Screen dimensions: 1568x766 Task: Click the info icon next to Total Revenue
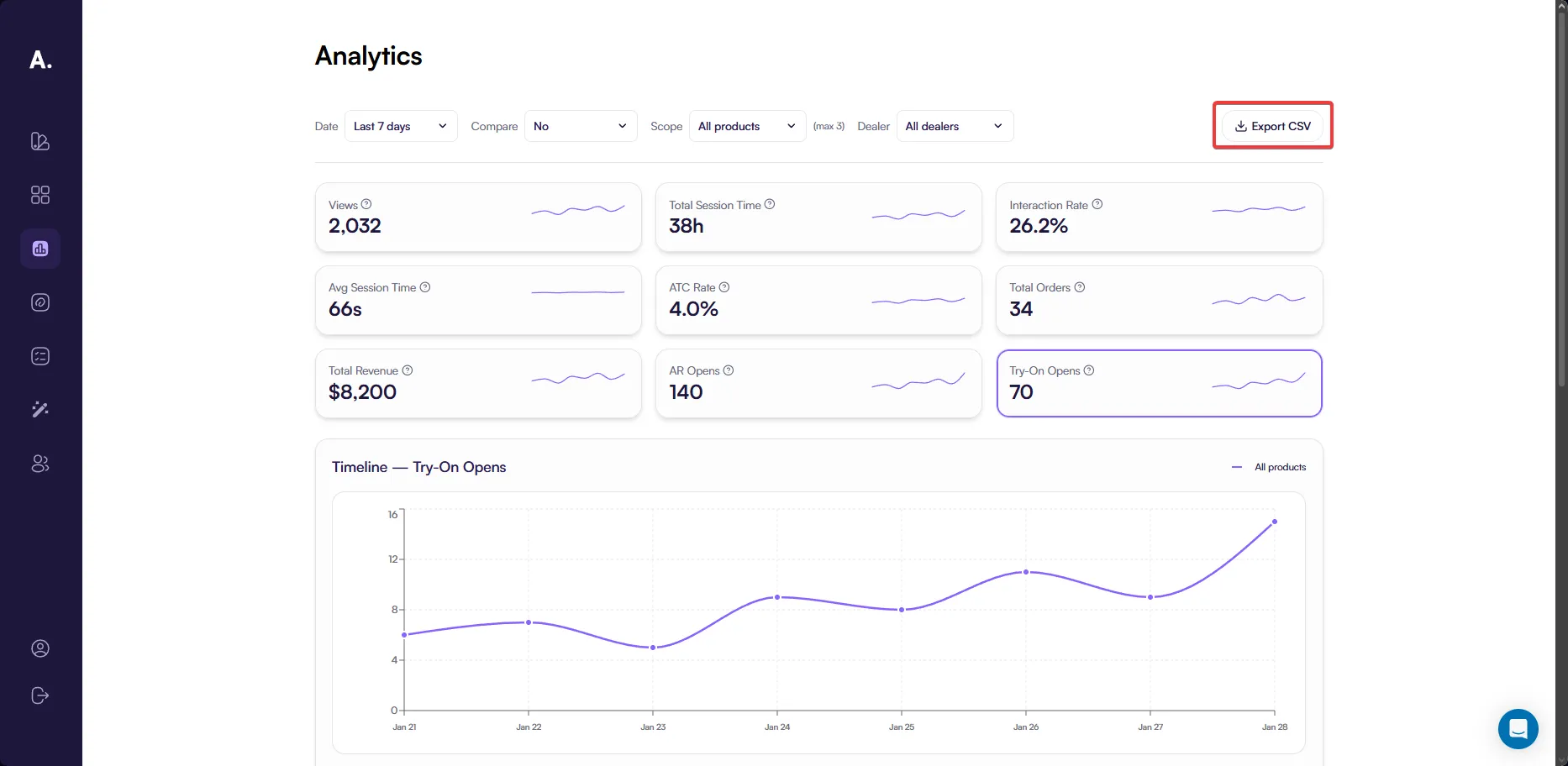point(408,370)
